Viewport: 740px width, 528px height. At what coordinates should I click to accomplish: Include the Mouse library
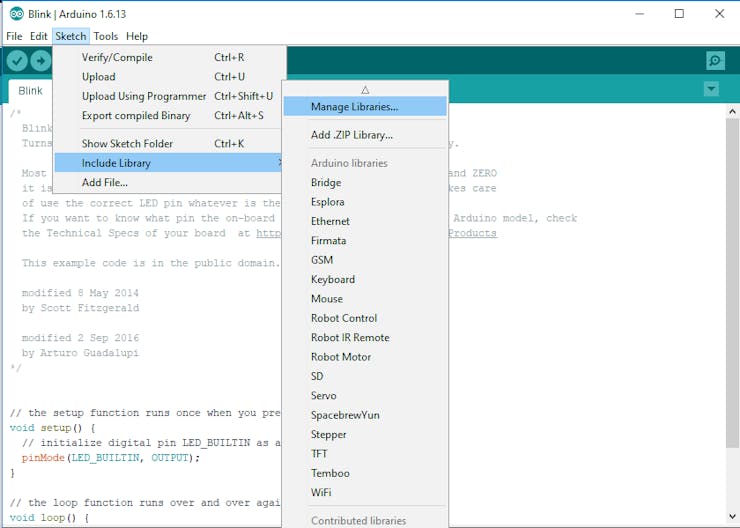click(x=365, y=299)
